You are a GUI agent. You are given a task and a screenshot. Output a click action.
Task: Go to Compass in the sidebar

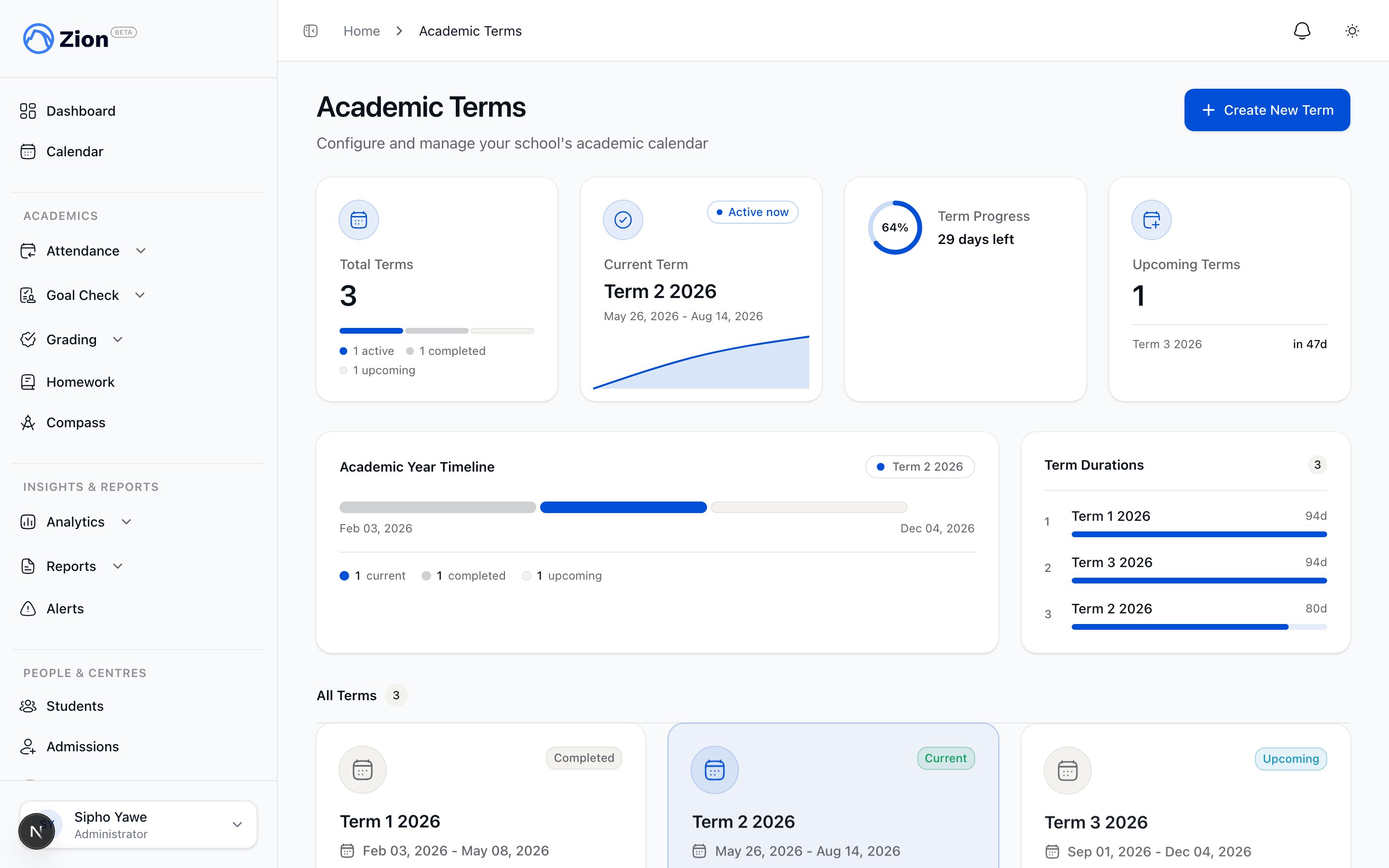[138, 422]
